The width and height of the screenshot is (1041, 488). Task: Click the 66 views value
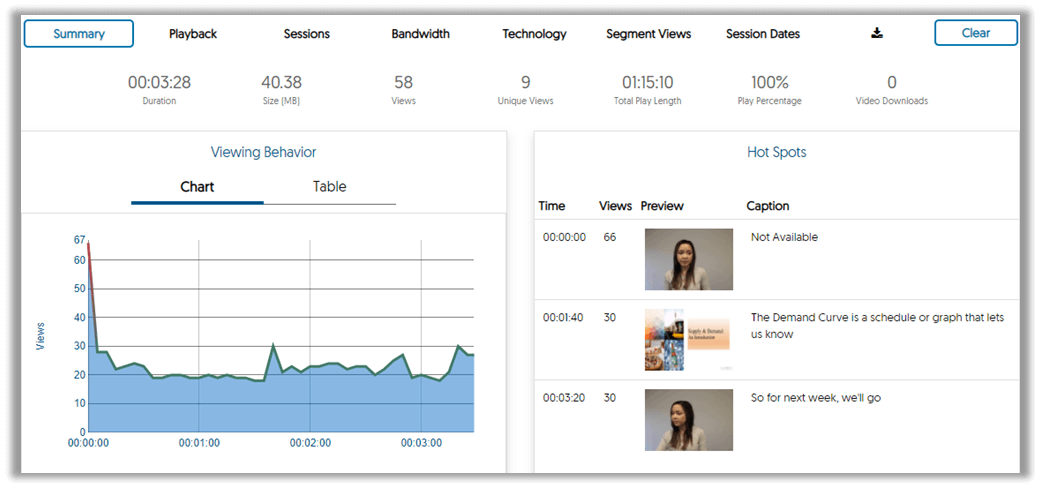pyautogui.click(x=609, y=237)
